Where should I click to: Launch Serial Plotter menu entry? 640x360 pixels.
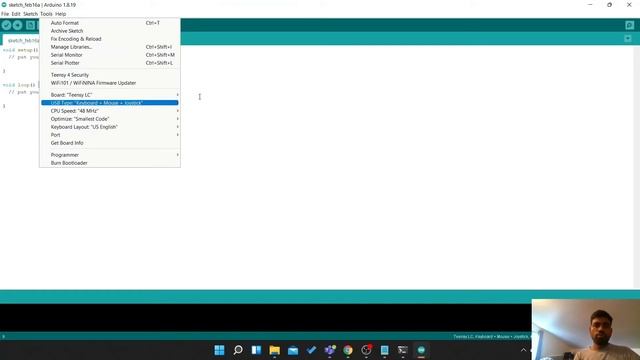click(110, 63)
